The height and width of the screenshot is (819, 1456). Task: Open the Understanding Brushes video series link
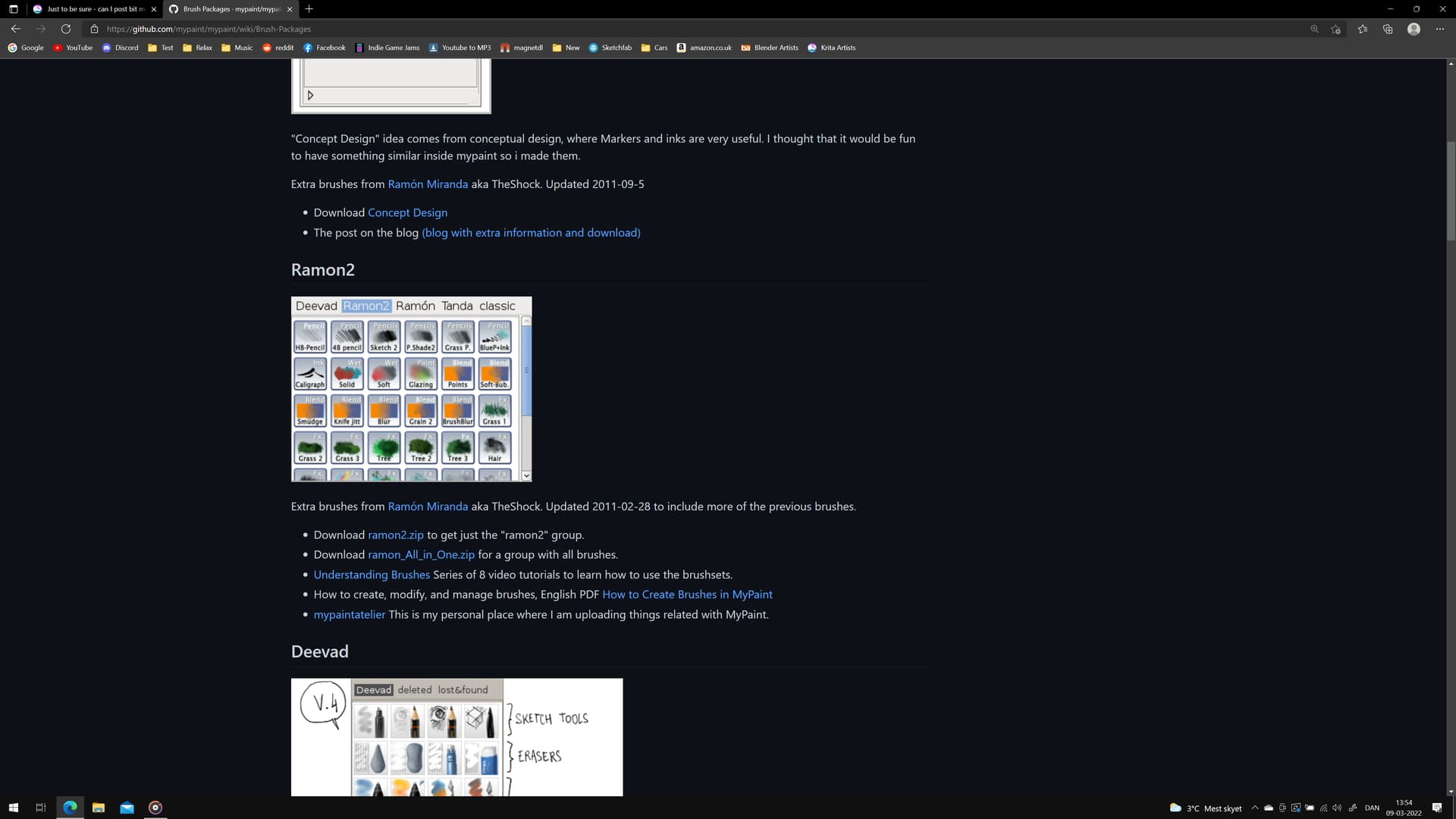click(x=372, y=575)
